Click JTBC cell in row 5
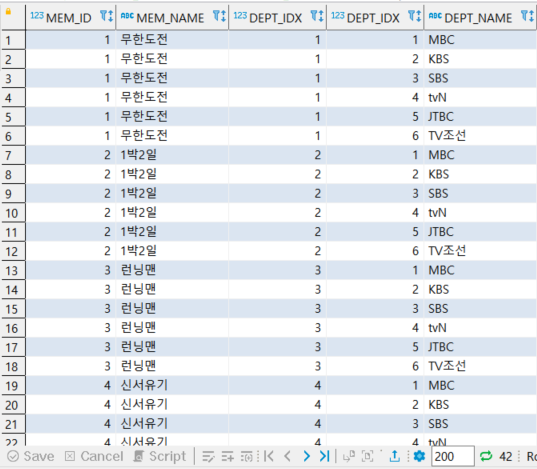This screenshot has width=537, height=469. click(480, 116)
